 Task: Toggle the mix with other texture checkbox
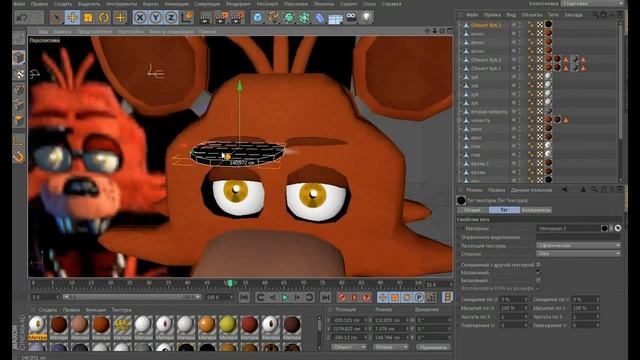tap(538, 264)
